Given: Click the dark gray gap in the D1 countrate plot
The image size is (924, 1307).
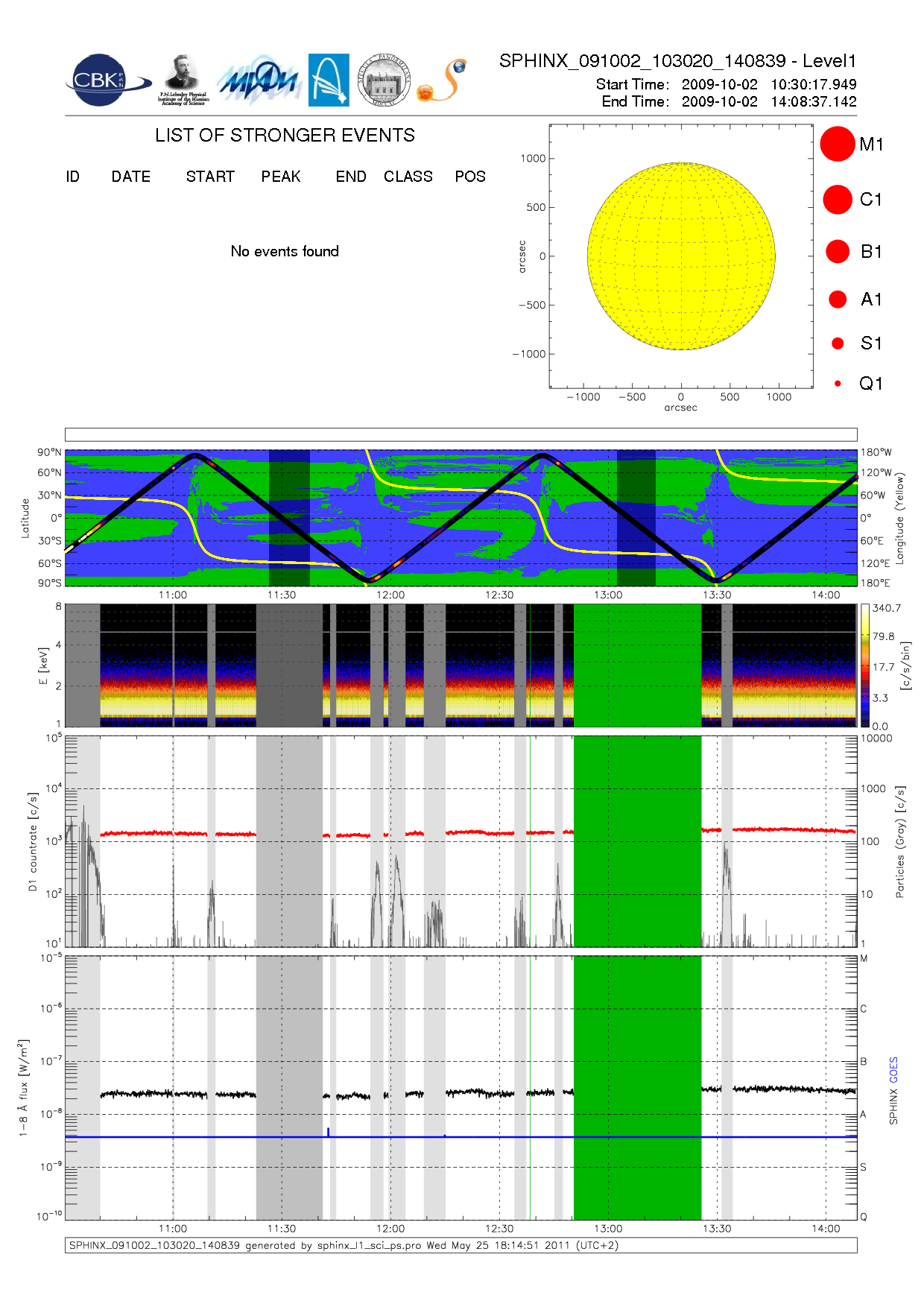Looking at the screenshot, I should pyautogui.click(x=289, y=841).
